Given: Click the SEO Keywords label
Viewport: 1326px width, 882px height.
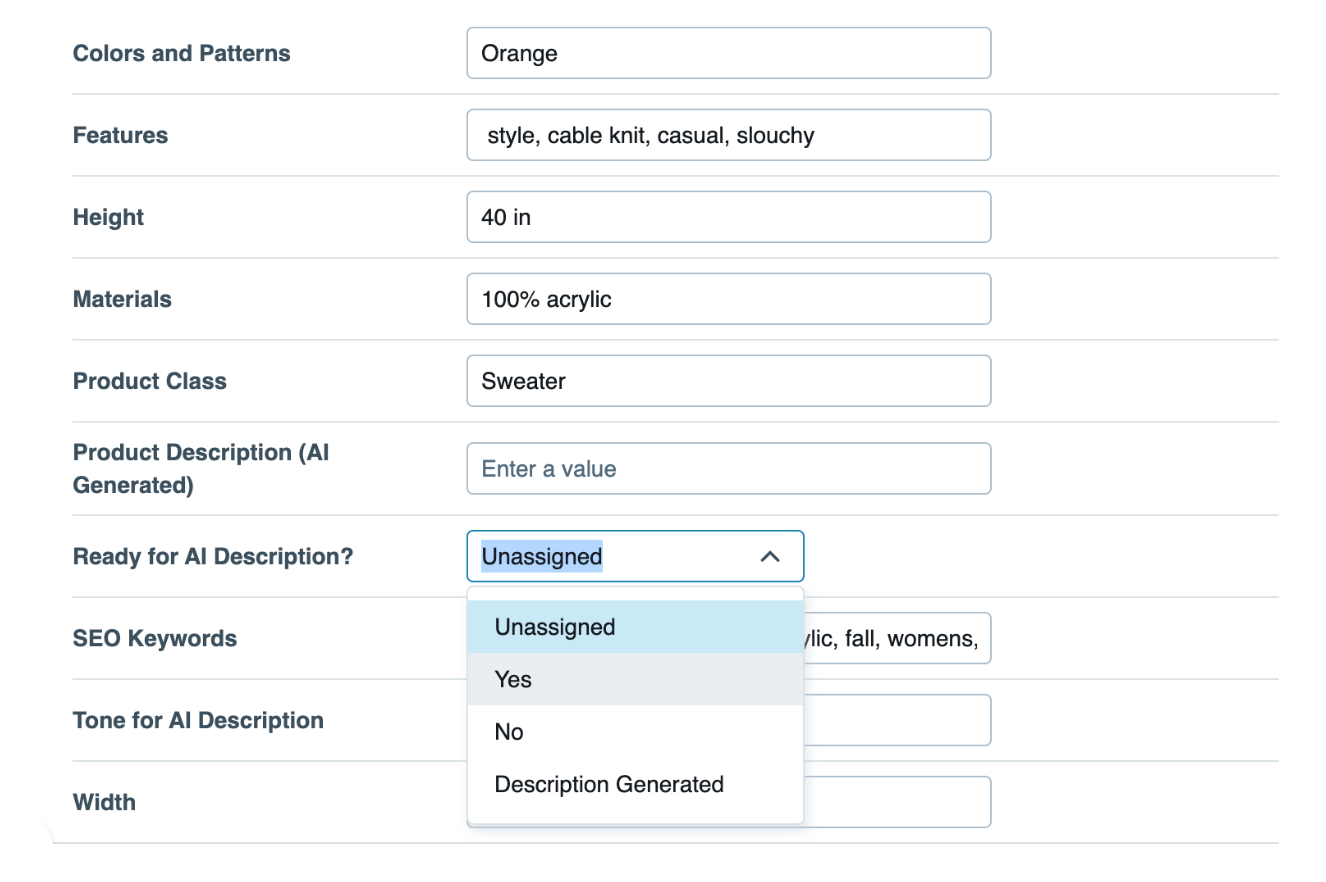Looking at the screenshot, I should click(155, 638).
